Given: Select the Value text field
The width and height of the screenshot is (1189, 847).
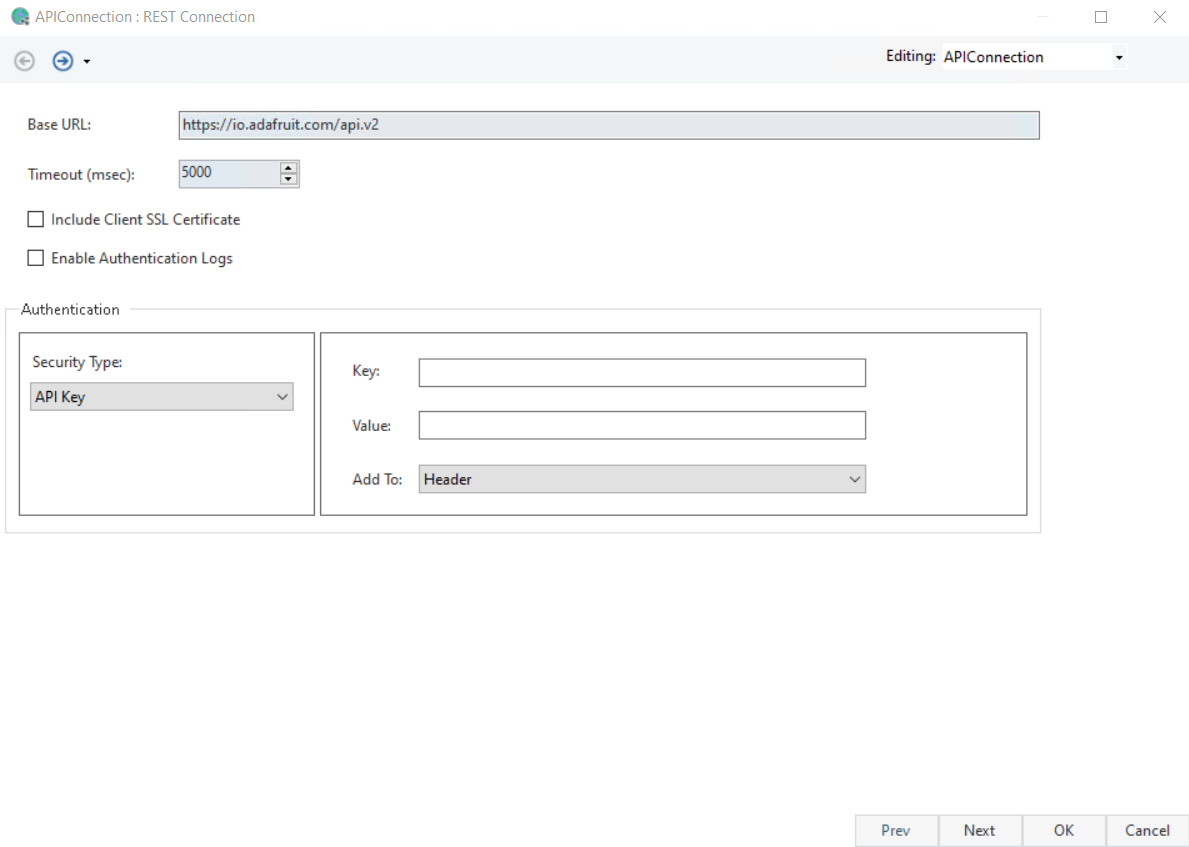Looking at the screenshot, I should (641, 426).
